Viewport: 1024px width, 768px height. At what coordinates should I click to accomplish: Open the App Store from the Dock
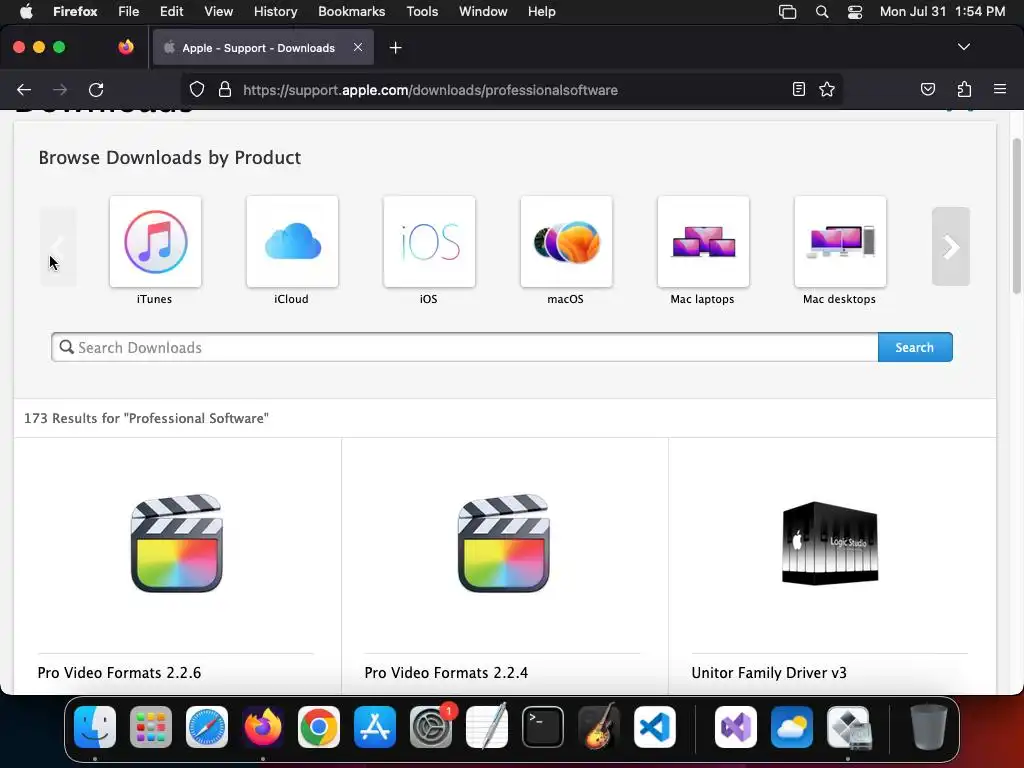point(375,727)
